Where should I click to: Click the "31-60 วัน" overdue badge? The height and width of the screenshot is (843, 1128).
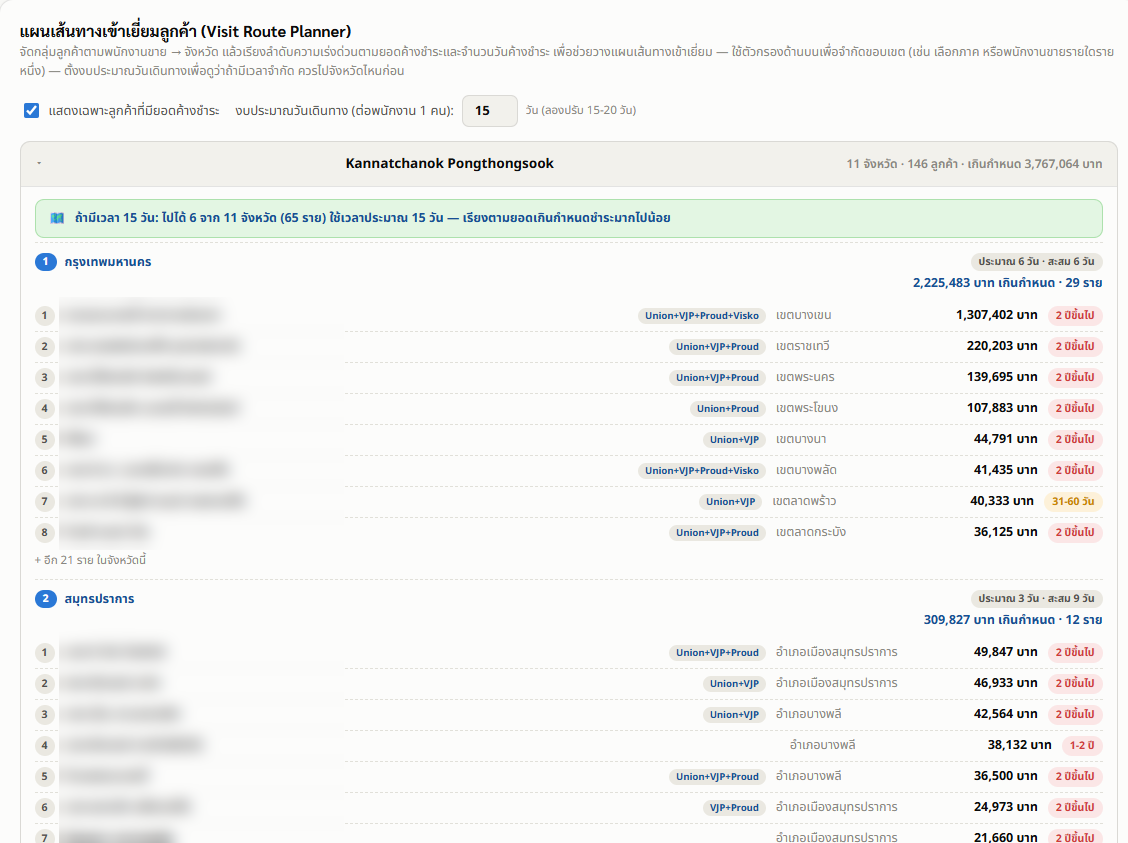[1073, 501]
